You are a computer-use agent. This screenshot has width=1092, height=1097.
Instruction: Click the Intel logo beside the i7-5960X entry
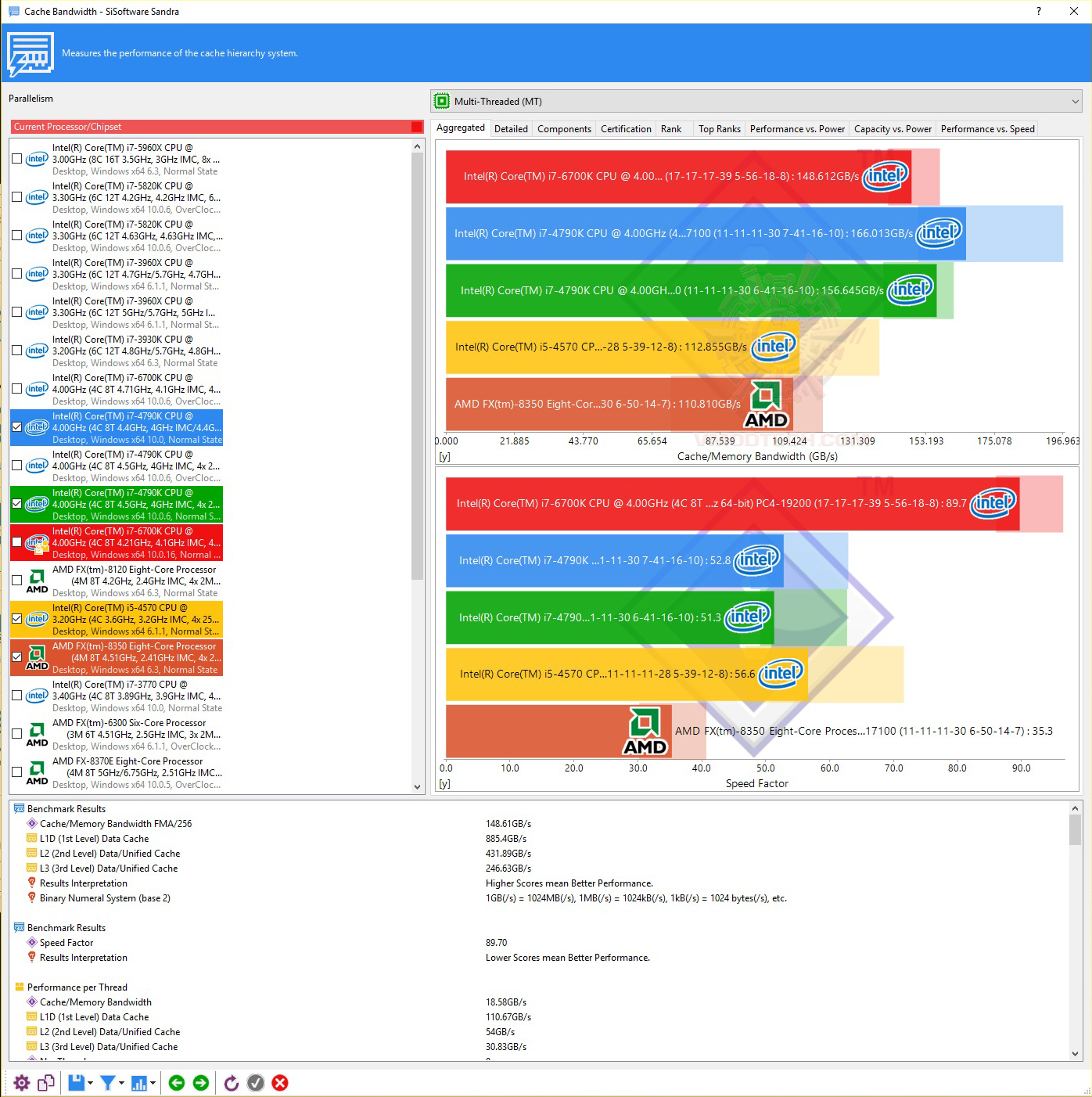37,159
